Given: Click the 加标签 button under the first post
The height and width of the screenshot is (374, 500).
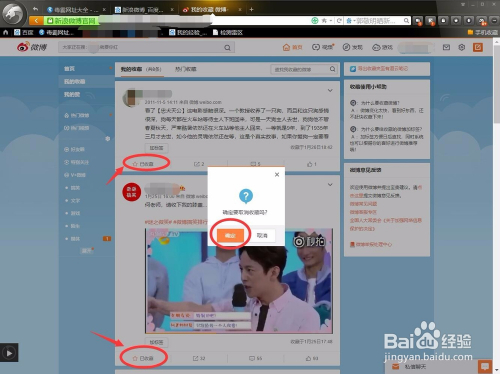Looking at the screenshot, I should [156, 148].
